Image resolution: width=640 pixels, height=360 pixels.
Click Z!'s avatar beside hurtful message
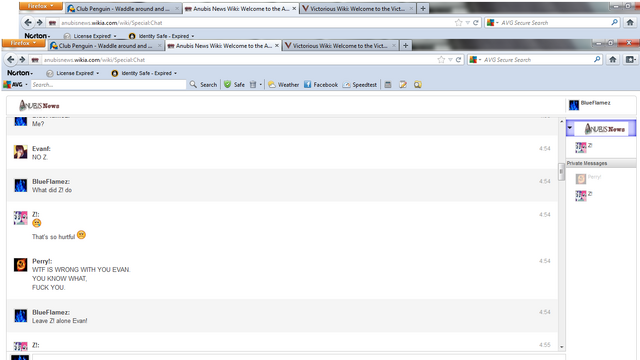point(20,218)
